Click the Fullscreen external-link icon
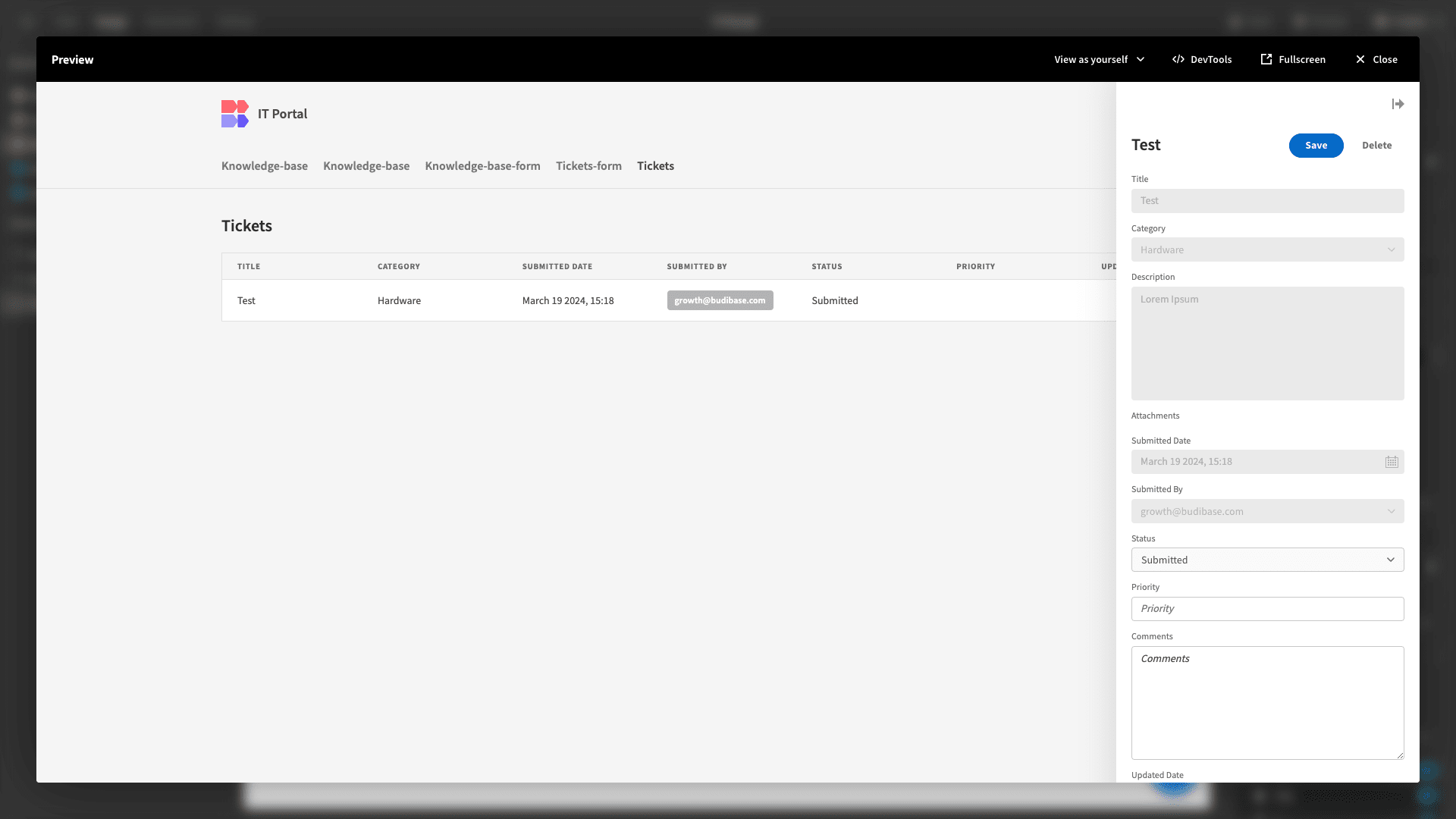 (x=1266, y=59)
